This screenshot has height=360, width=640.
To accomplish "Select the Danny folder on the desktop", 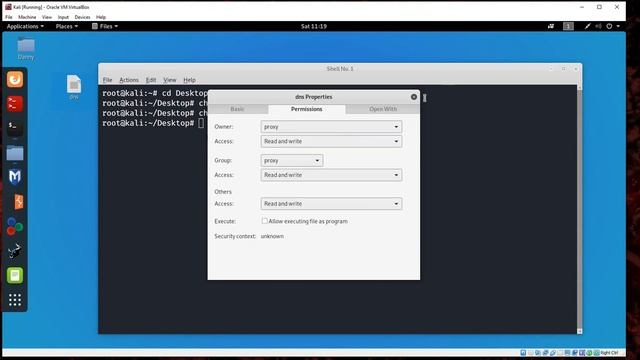I will 26,49.
